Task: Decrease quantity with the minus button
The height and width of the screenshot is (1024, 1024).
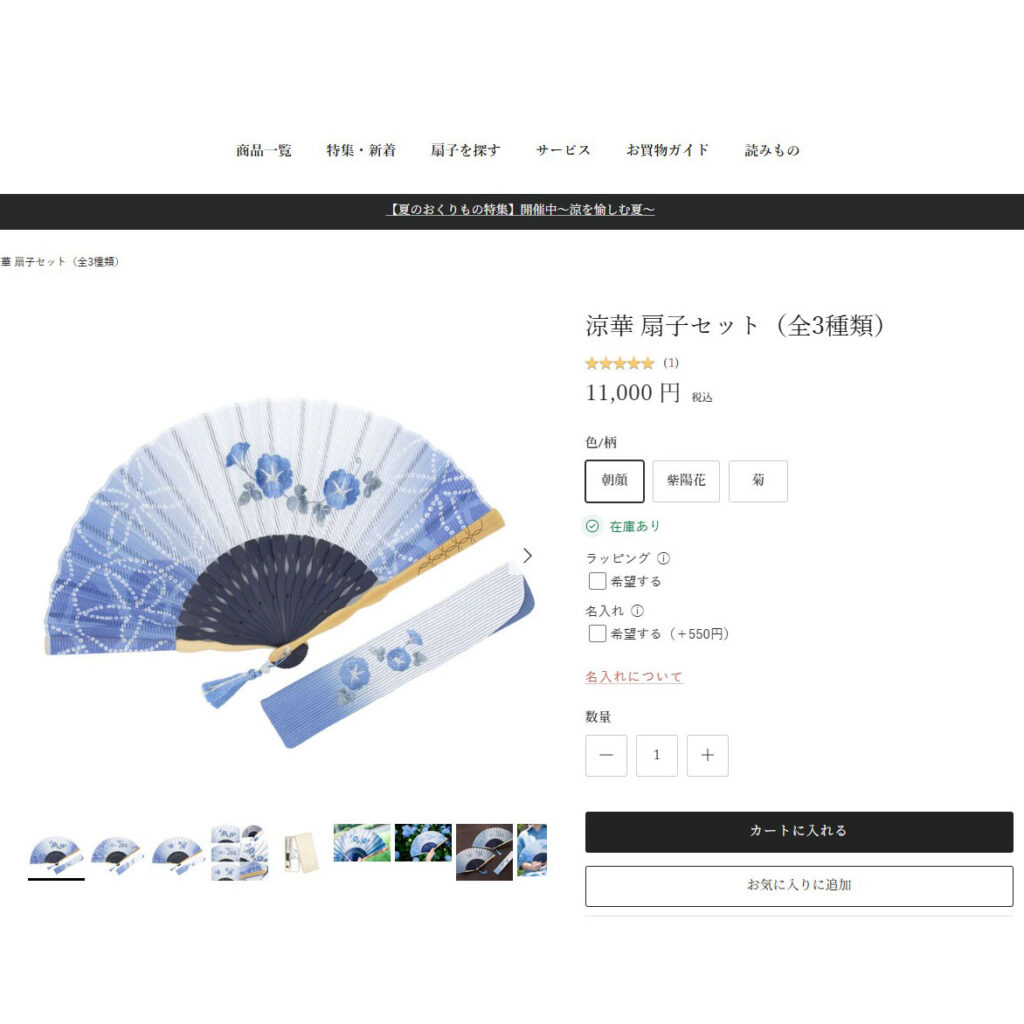Action: 606,755
